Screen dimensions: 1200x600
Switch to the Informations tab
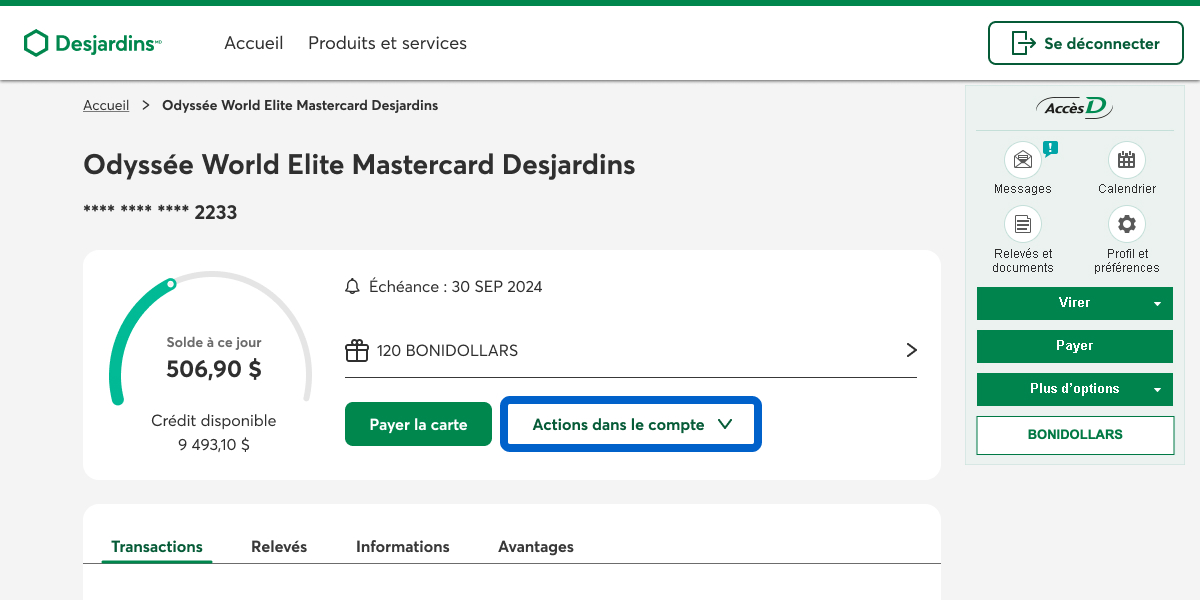[403, 547]
